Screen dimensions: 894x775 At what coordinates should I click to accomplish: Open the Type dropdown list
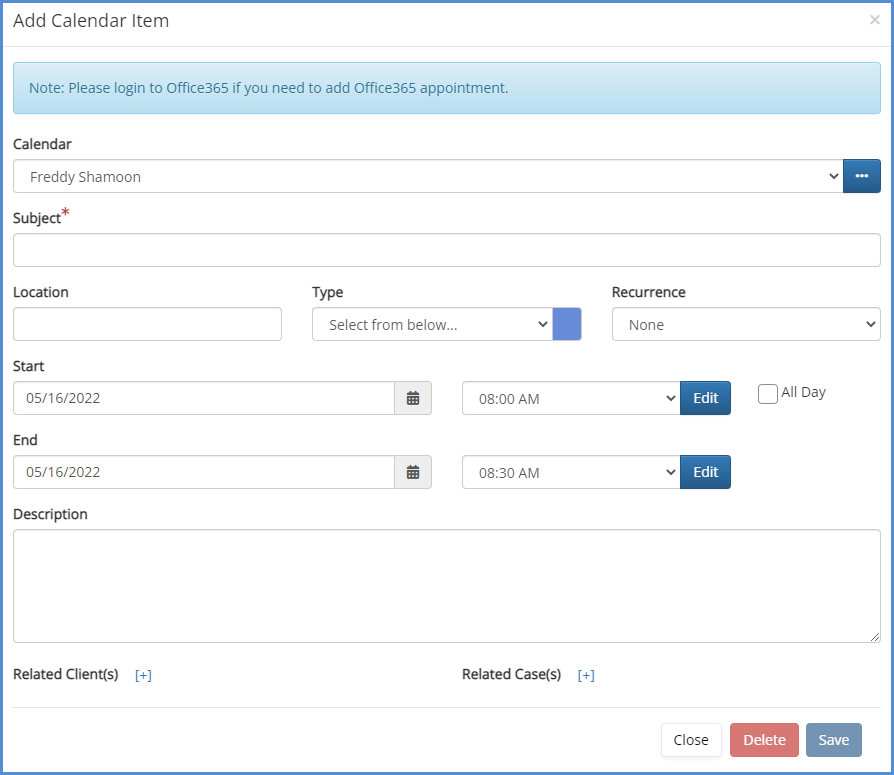(x=432, y=324)
